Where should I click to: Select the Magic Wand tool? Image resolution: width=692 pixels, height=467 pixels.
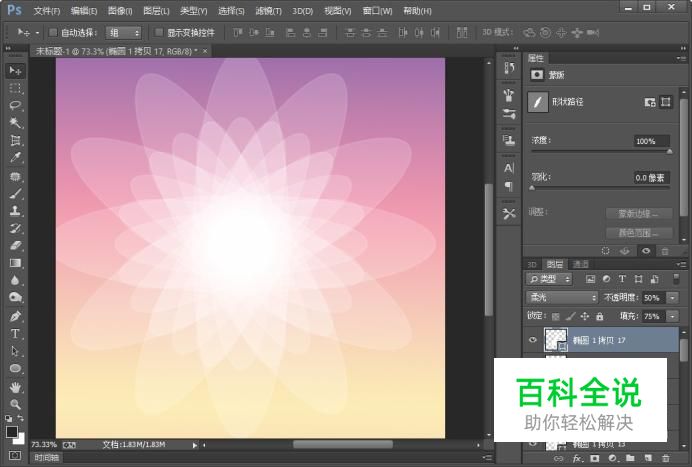pos(15,123)
